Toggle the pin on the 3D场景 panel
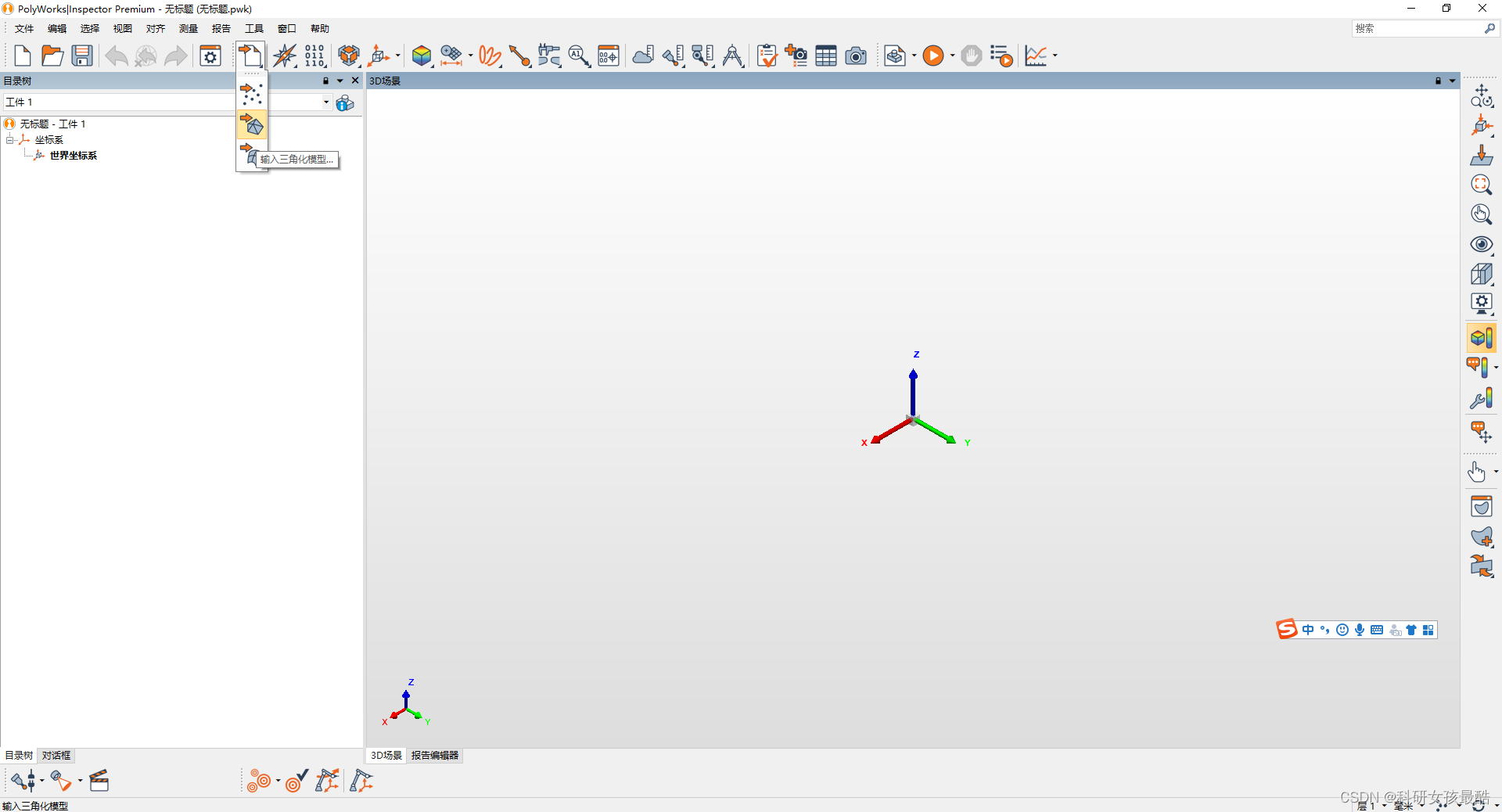 [x=1438, y=81]
